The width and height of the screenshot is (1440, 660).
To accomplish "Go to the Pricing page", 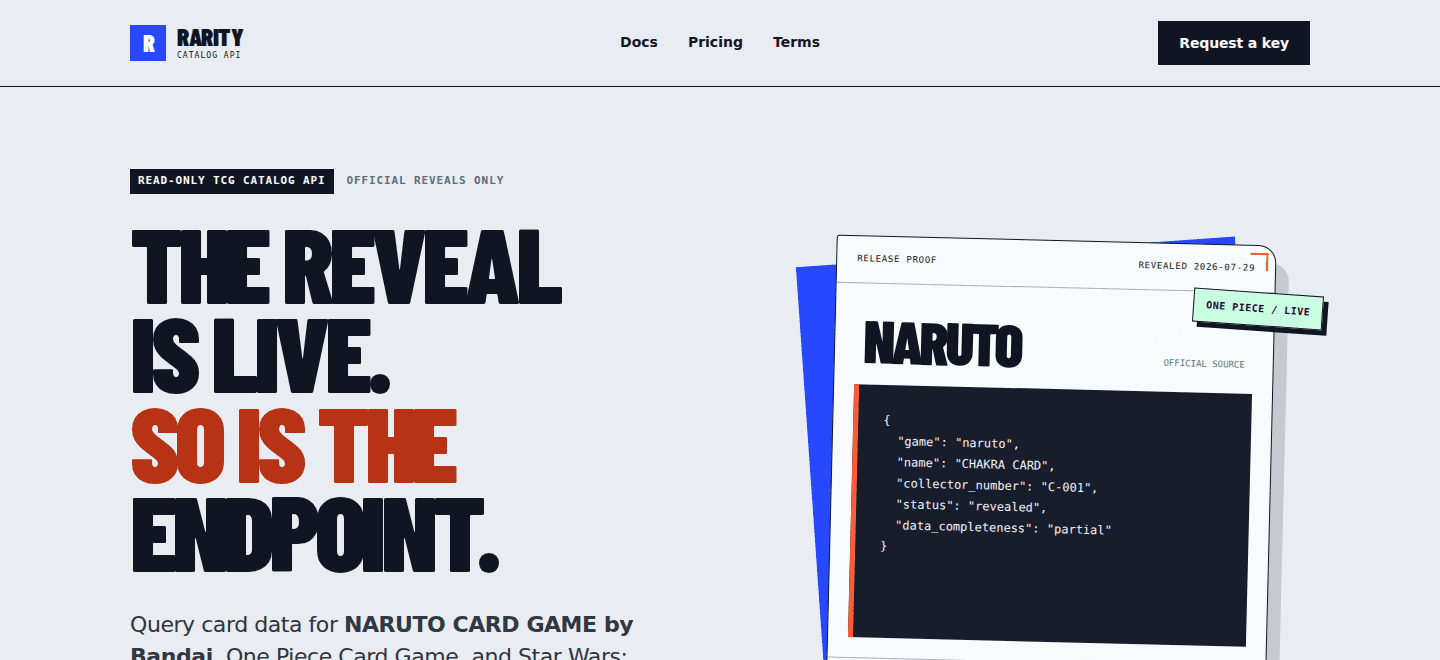I will pyautogui.click(x=715, y=42).
